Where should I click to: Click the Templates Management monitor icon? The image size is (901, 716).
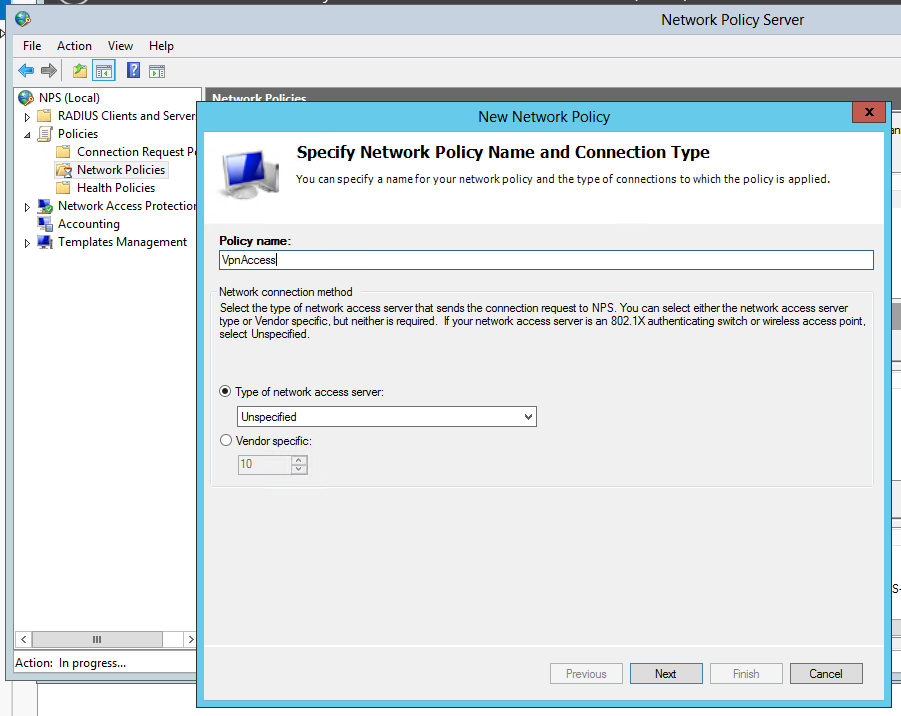[45, 242]
